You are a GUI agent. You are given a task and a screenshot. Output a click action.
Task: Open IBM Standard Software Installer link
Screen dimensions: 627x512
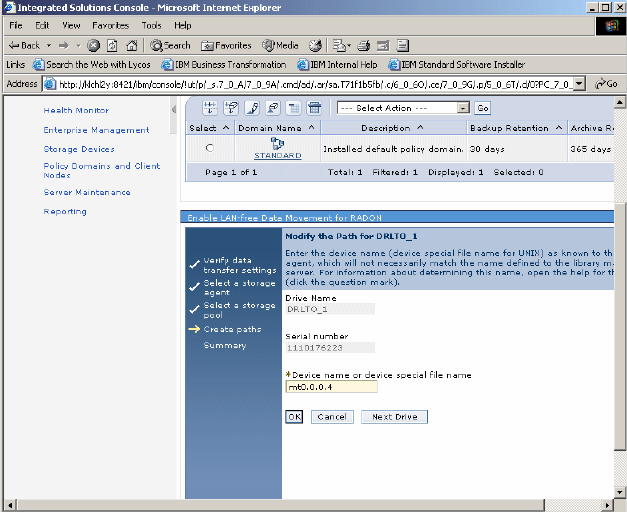457,65
